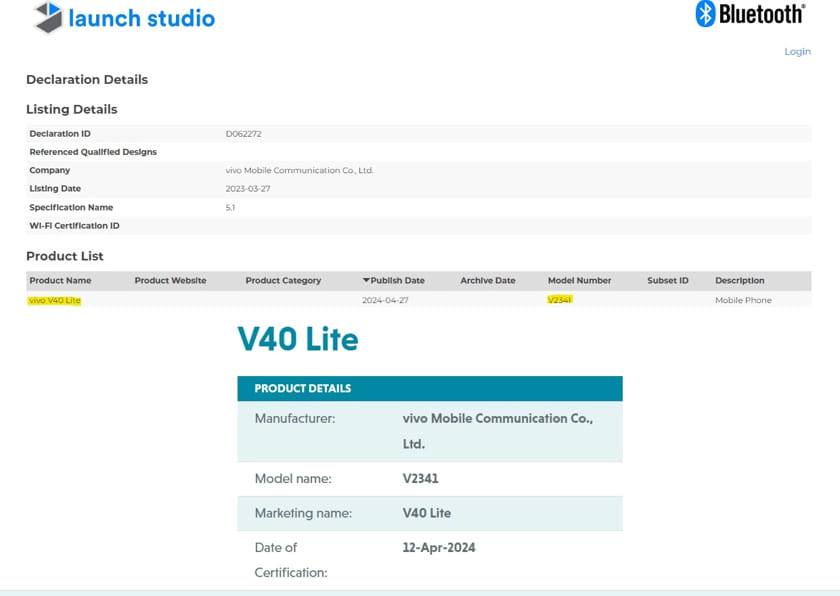Image resolution: width=840 pixels, height=596 pixels.
Task: Click the launch studio title text
Action: [x=141, y=18]
